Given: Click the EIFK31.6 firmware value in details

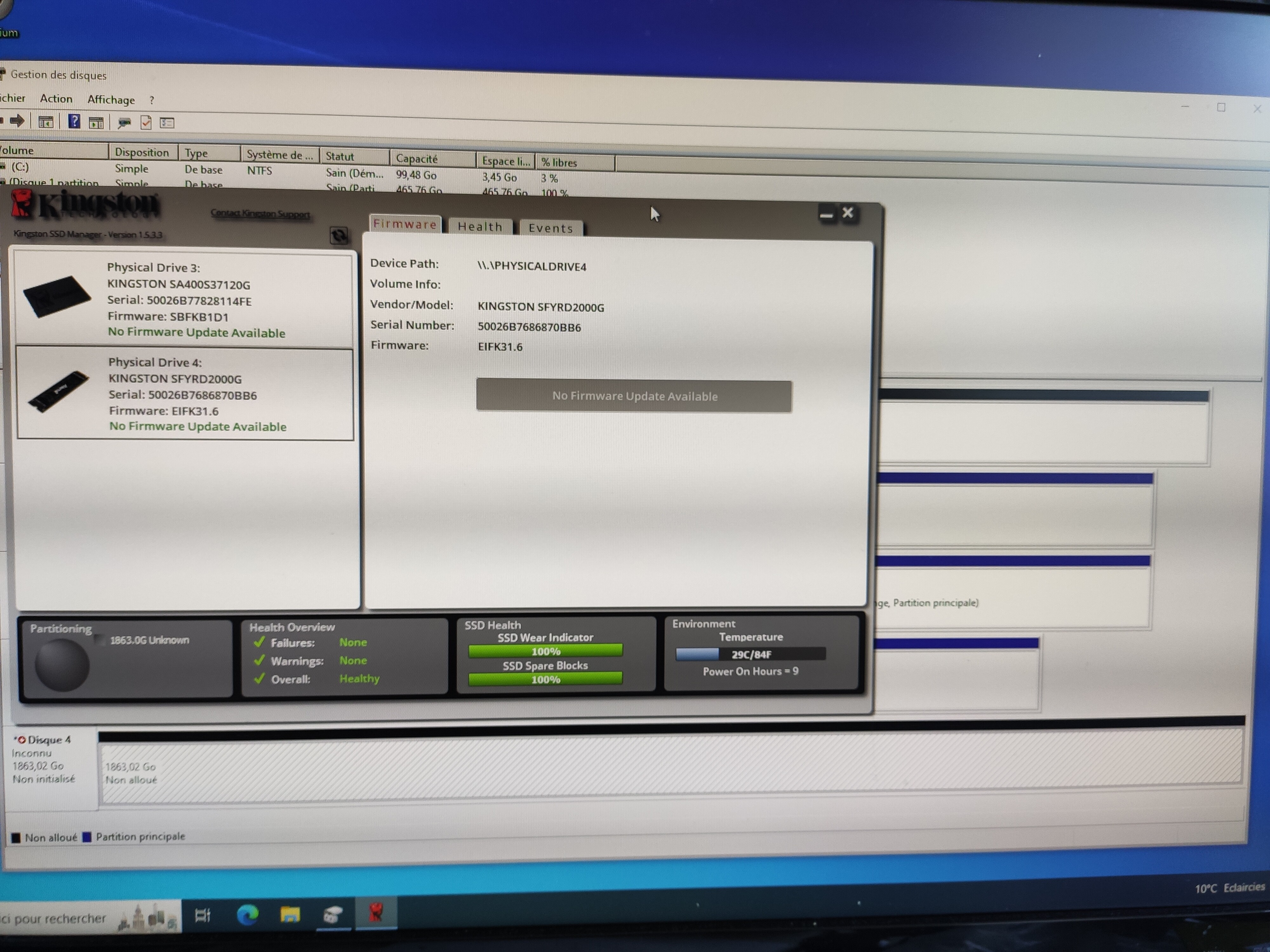Looking at the screenshot, I should pyautogui.click(x=500, y=347).
